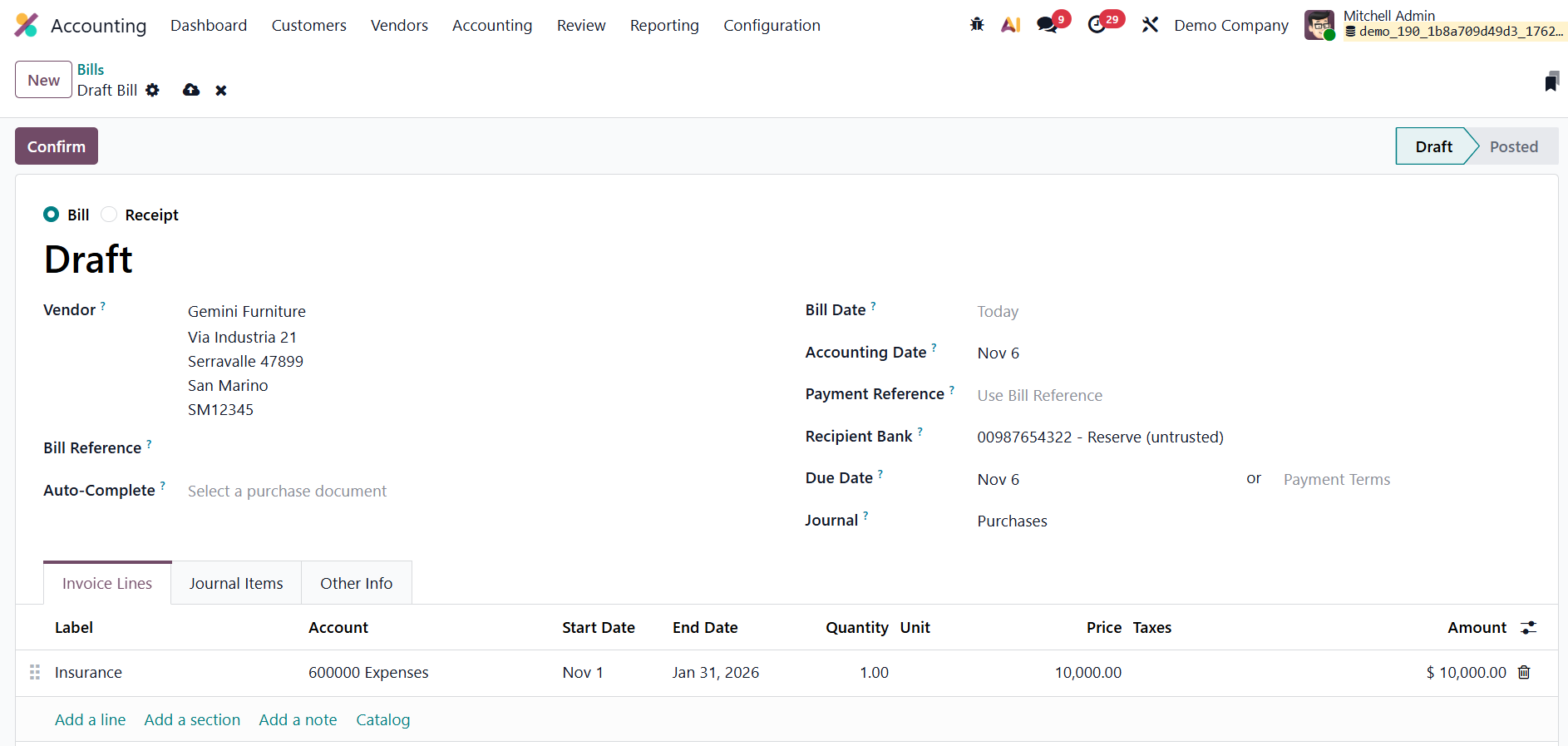
Task: Open column settings next to Amount
Action: [1528, 628]
